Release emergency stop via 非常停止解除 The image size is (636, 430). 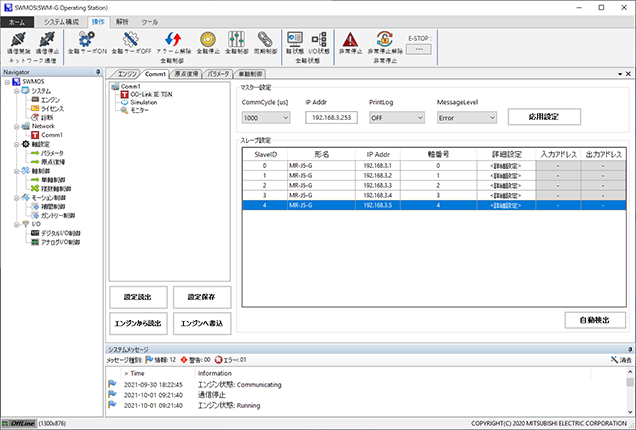click(x=385, y=43)
